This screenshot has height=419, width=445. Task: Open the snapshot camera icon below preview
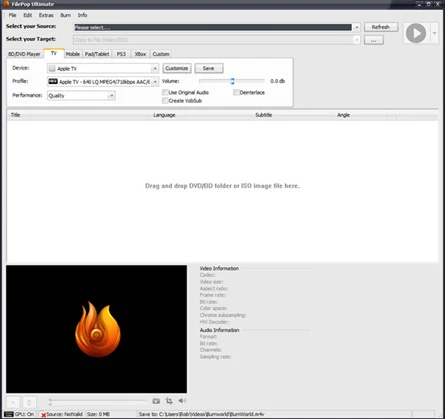[x=156, y=401]
